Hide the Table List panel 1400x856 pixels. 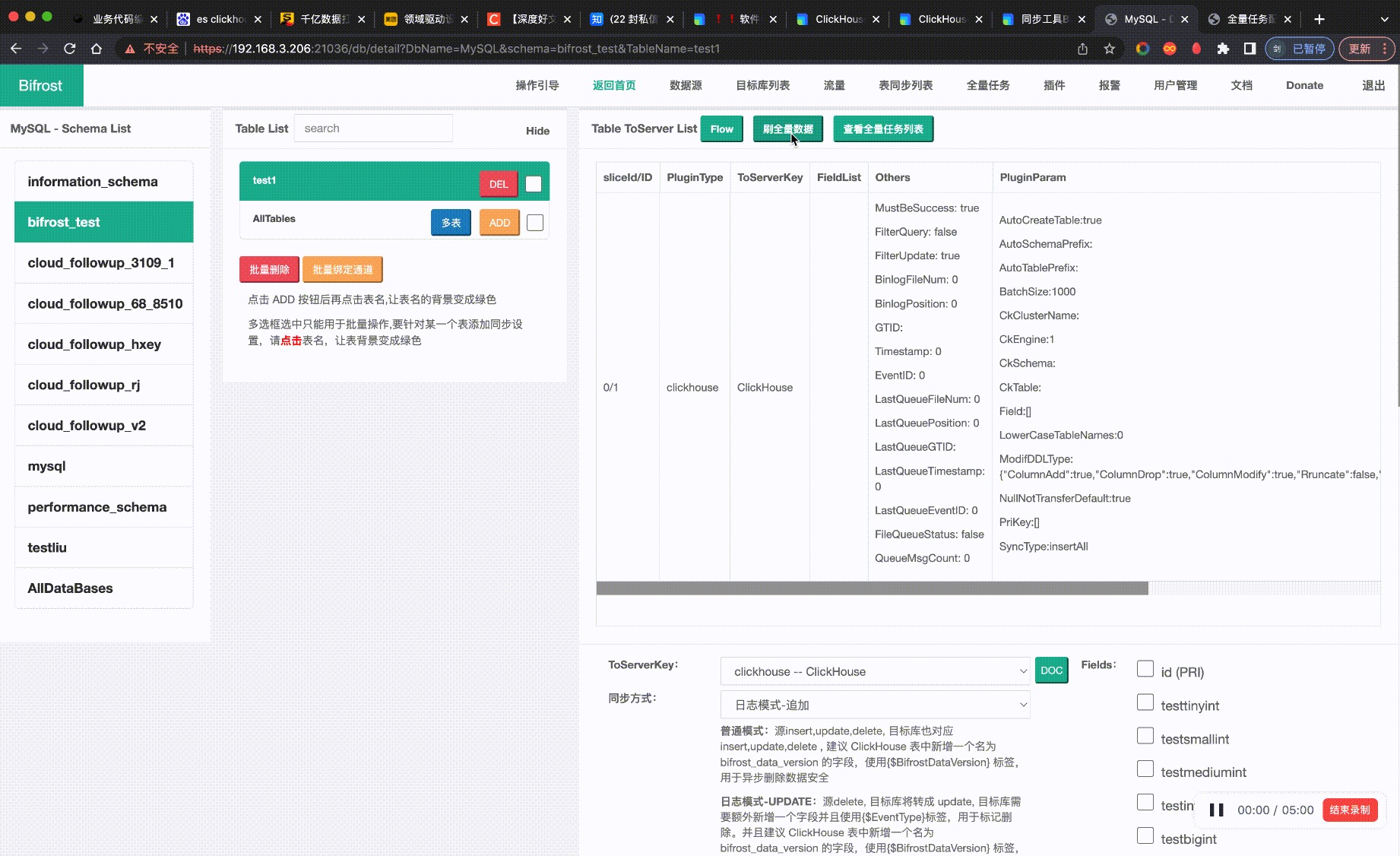[x=537, y=131]
